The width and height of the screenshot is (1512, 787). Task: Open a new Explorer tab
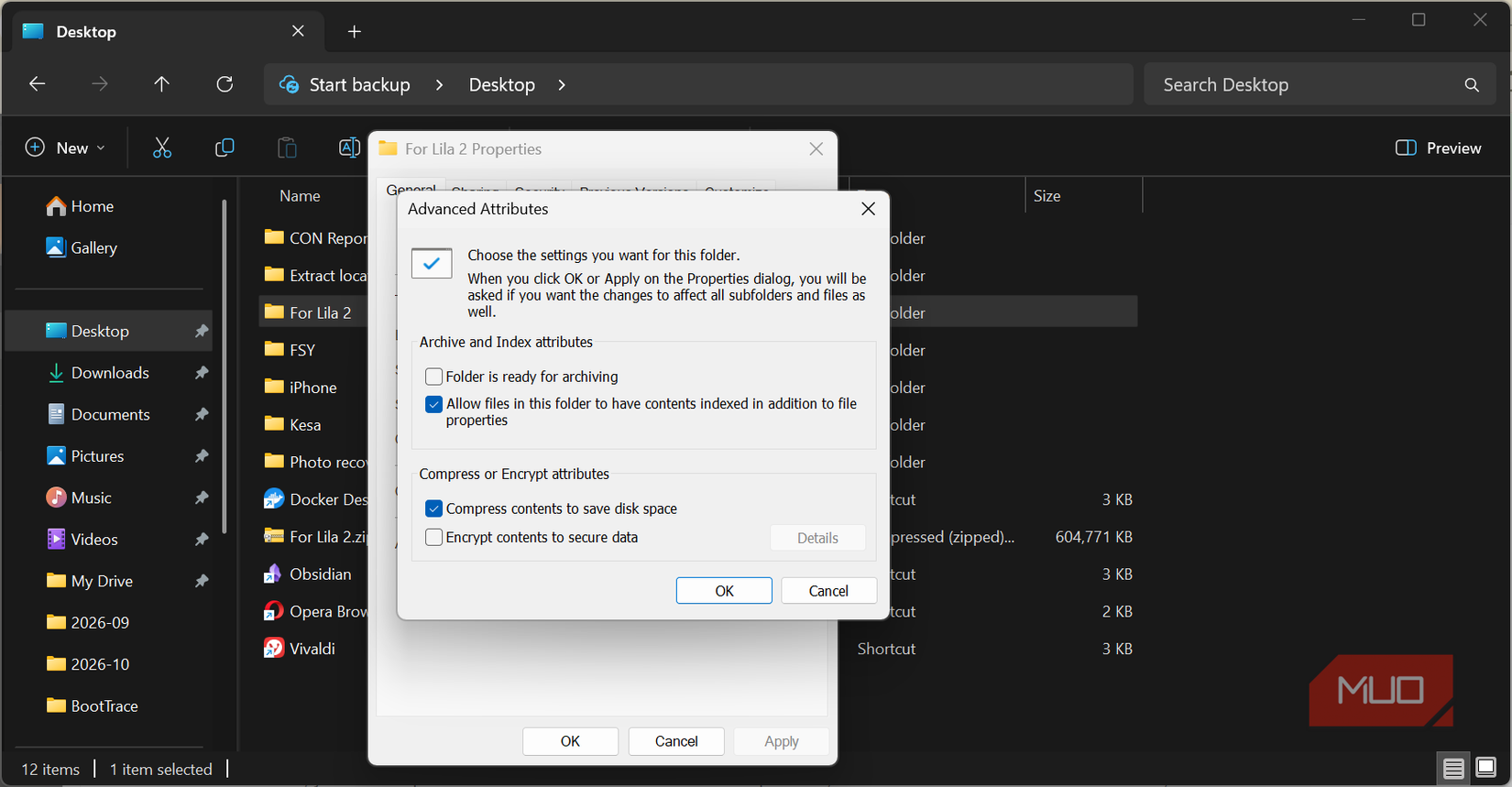(x=355, y=32)
